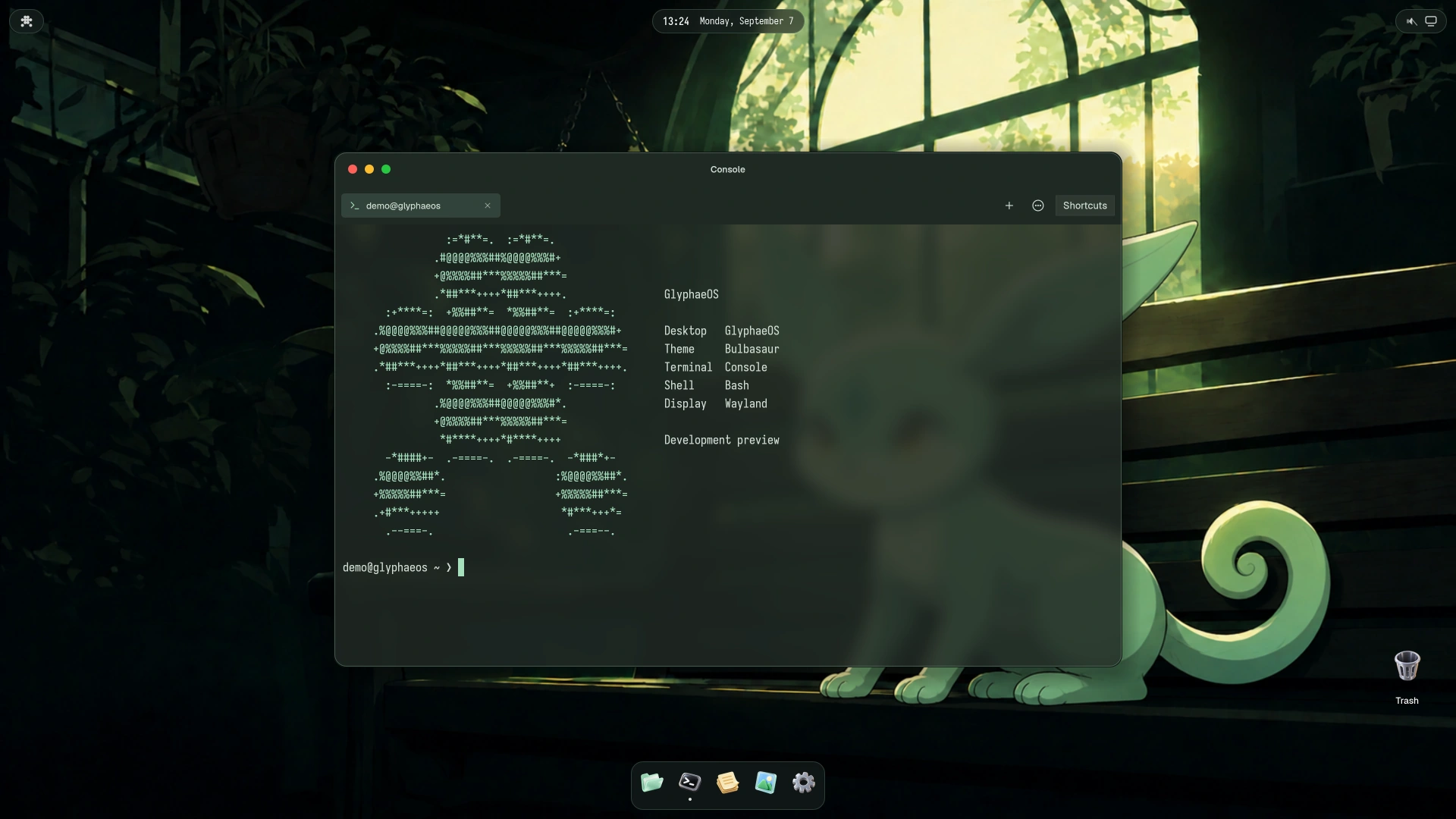1456x819 pixels.
Task: Launch the Notes app from the dock
Action: (727, 782)
